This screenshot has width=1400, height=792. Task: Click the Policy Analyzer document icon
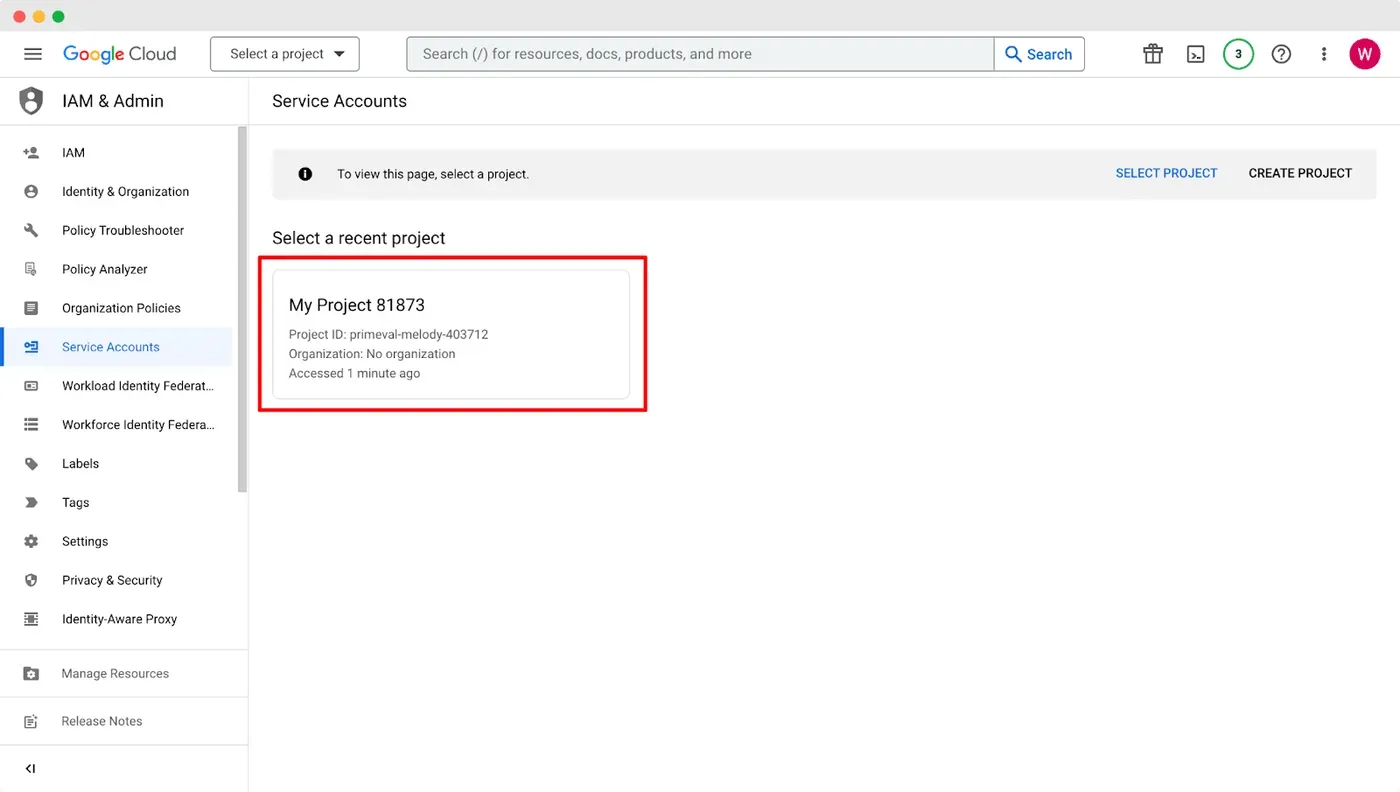[x=31, y=269]
